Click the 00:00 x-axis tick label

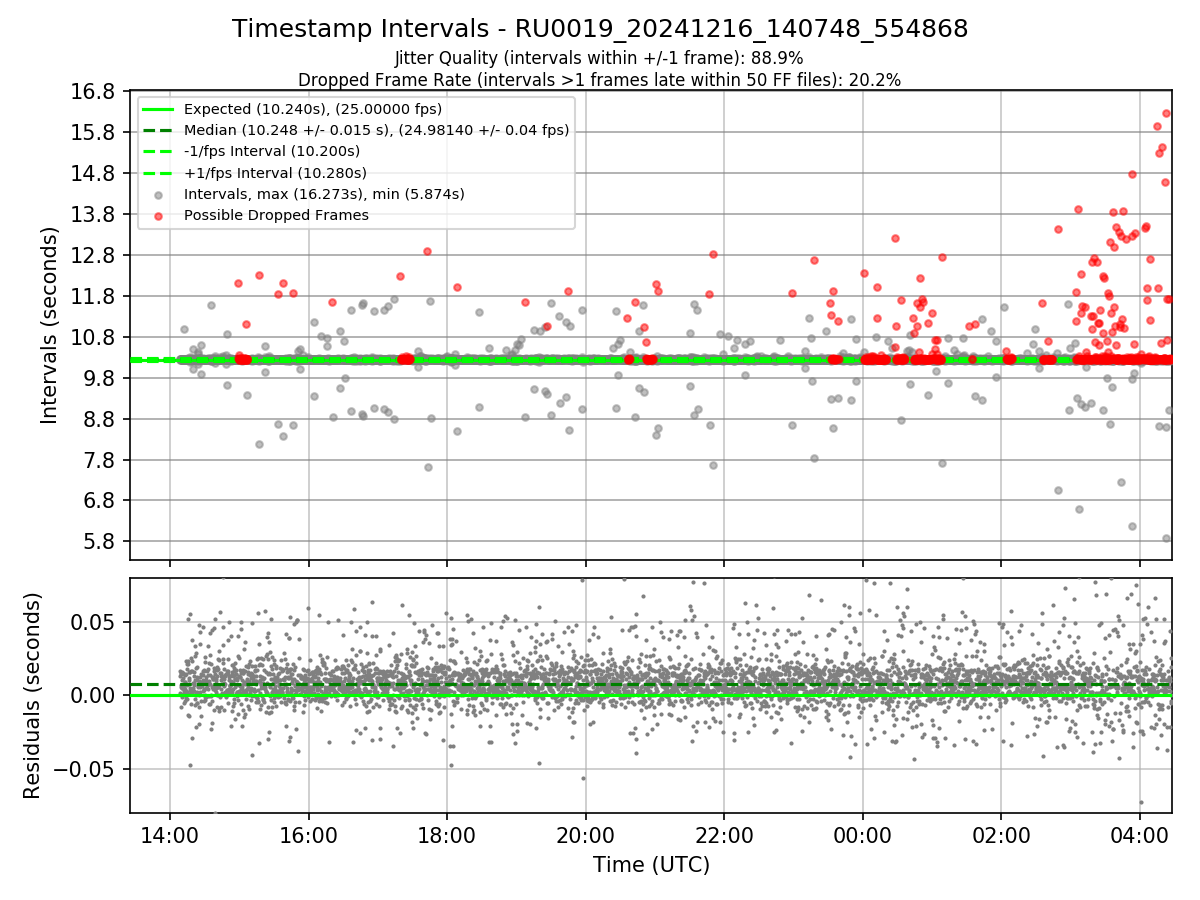(863, 834)
